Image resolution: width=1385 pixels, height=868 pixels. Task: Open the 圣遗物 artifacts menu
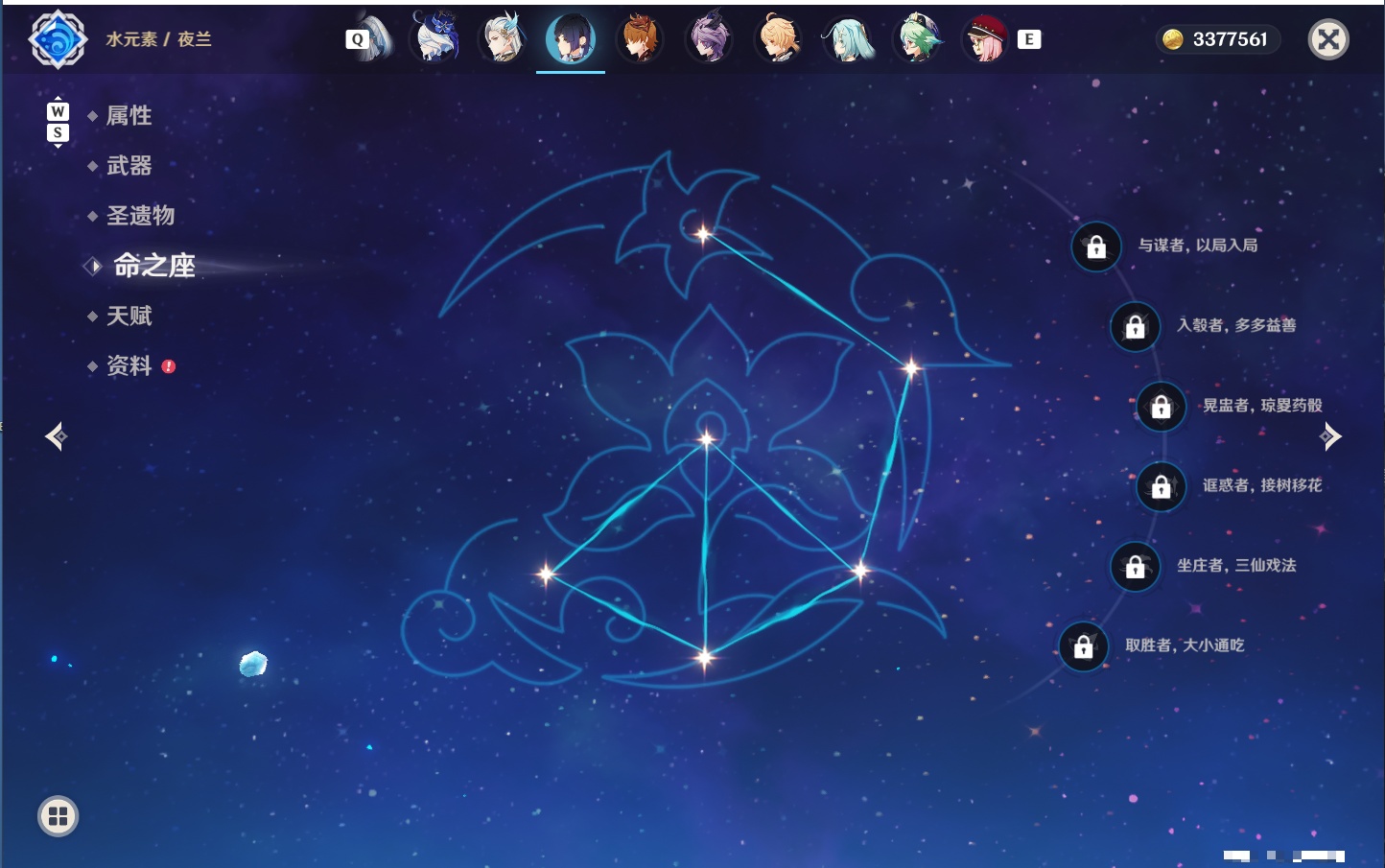(x=140, y=216)
